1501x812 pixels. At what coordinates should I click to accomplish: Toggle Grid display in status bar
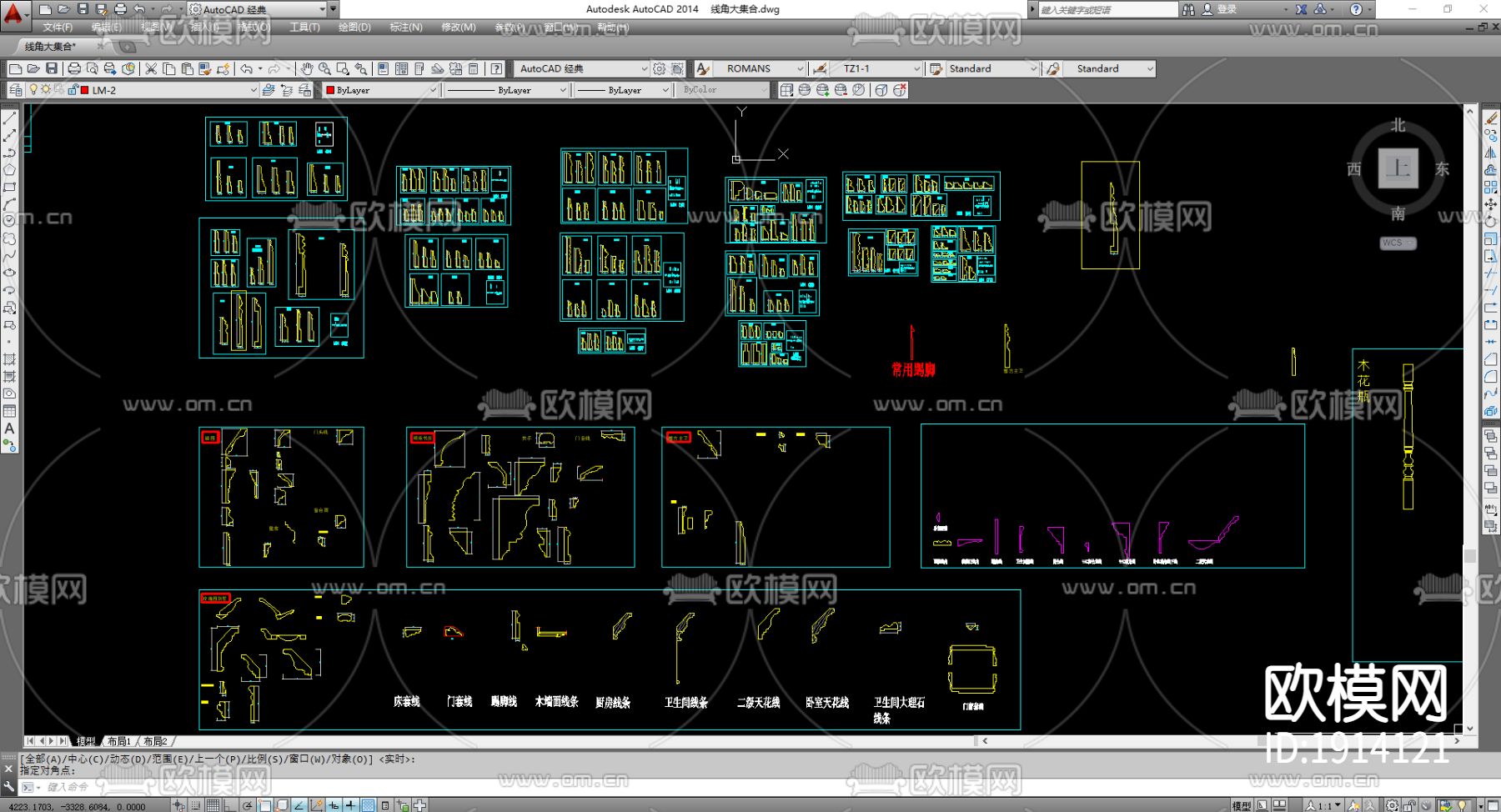tap(213, 805)
